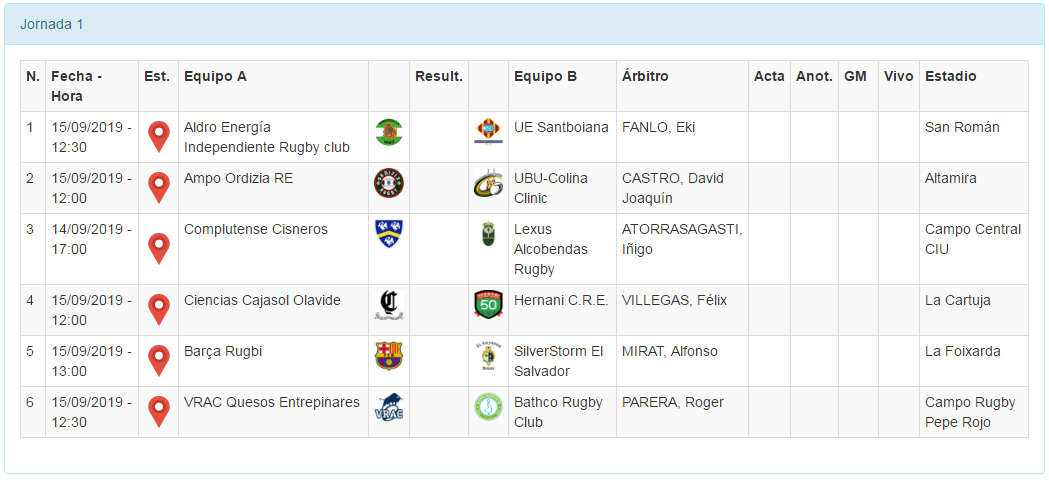1049x480 pixels.
Task: Open the location pin for Ampo Ordizia RE
Action: point(158,187)
